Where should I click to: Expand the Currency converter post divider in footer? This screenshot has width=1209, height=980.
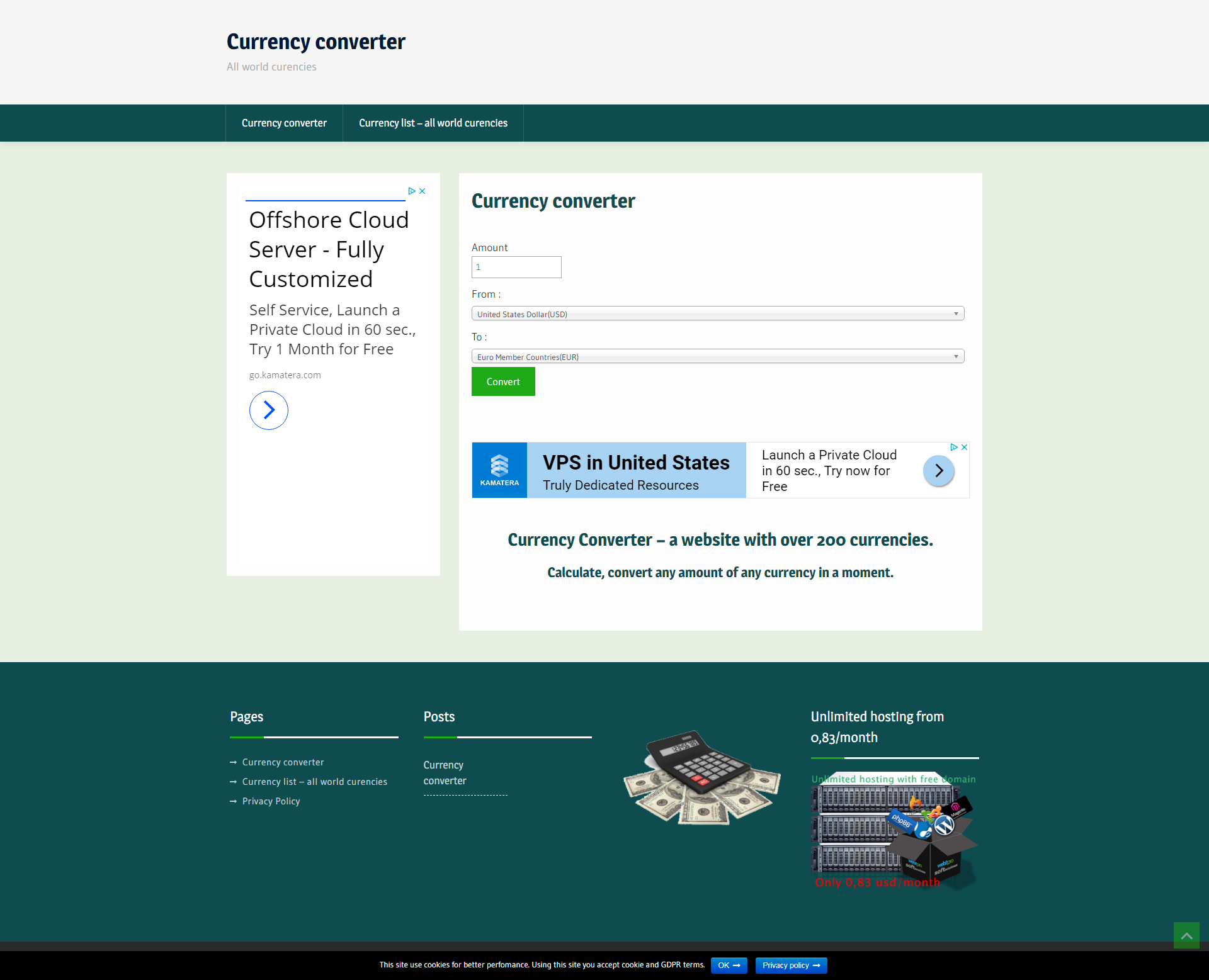(465, 795)
